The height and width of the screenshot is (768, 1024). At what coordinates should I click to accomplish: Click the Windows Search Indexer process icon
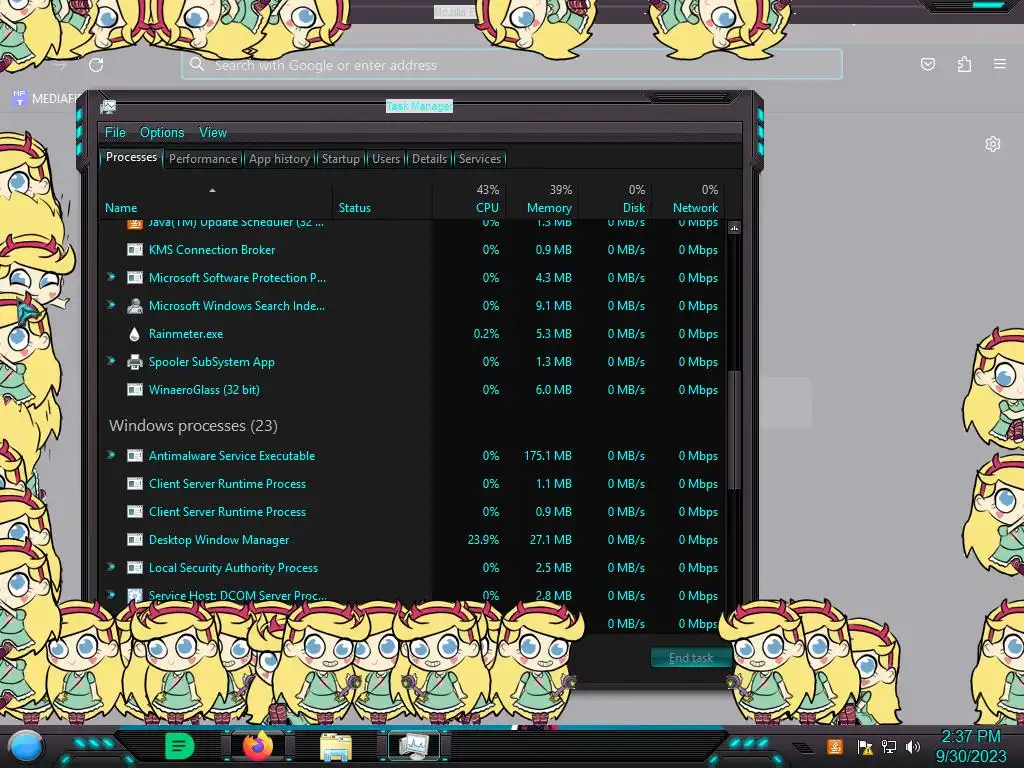(x=135, y=306)
